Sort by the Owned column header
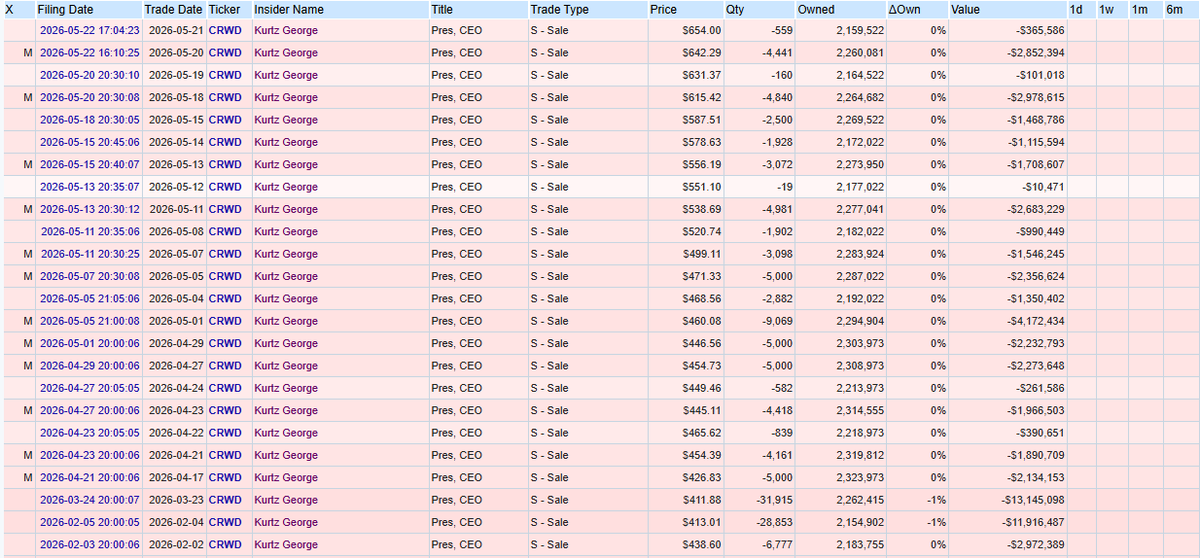 (x=816, y=9)
